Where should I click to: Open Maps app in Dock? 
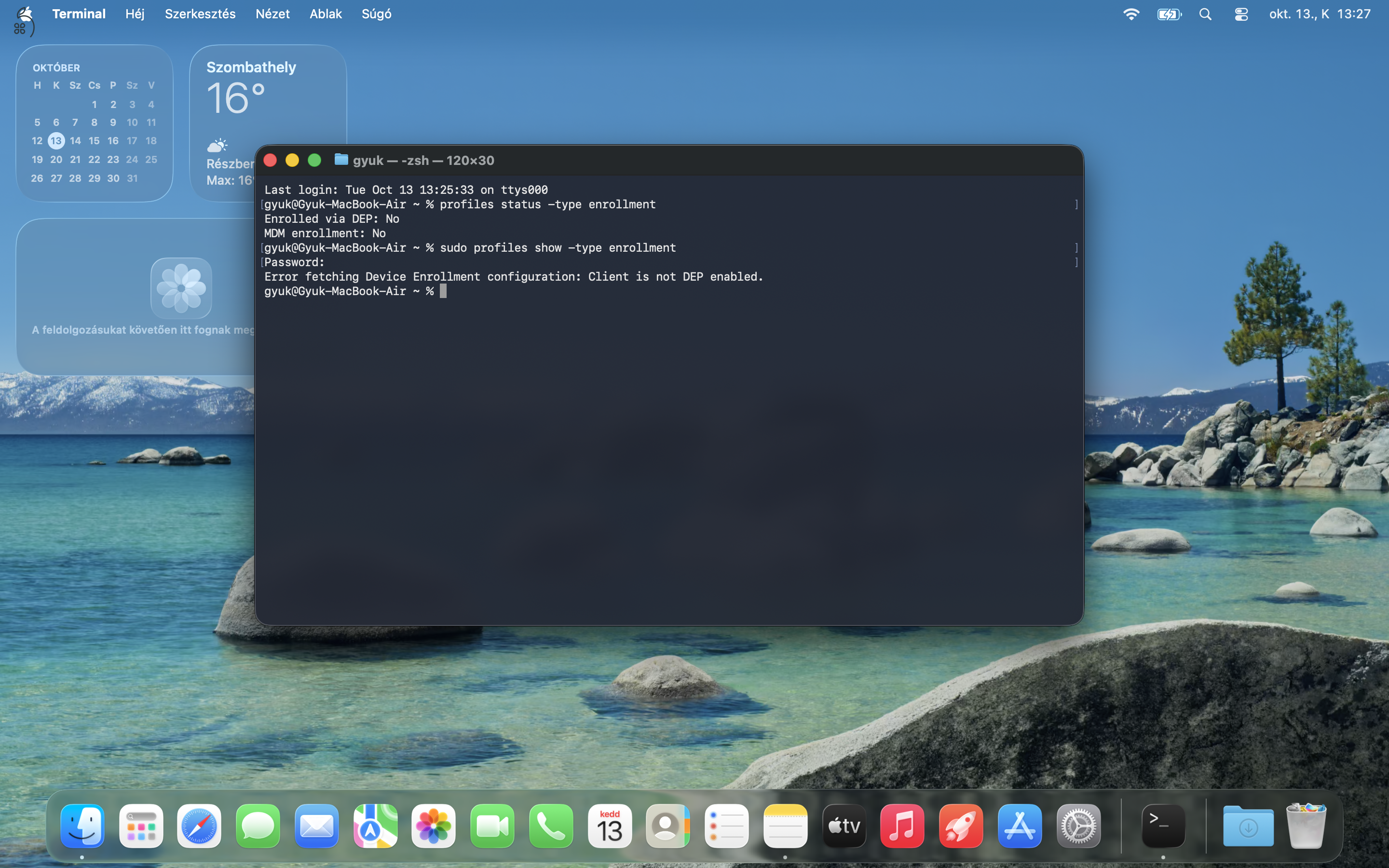[x=375, y=826]
